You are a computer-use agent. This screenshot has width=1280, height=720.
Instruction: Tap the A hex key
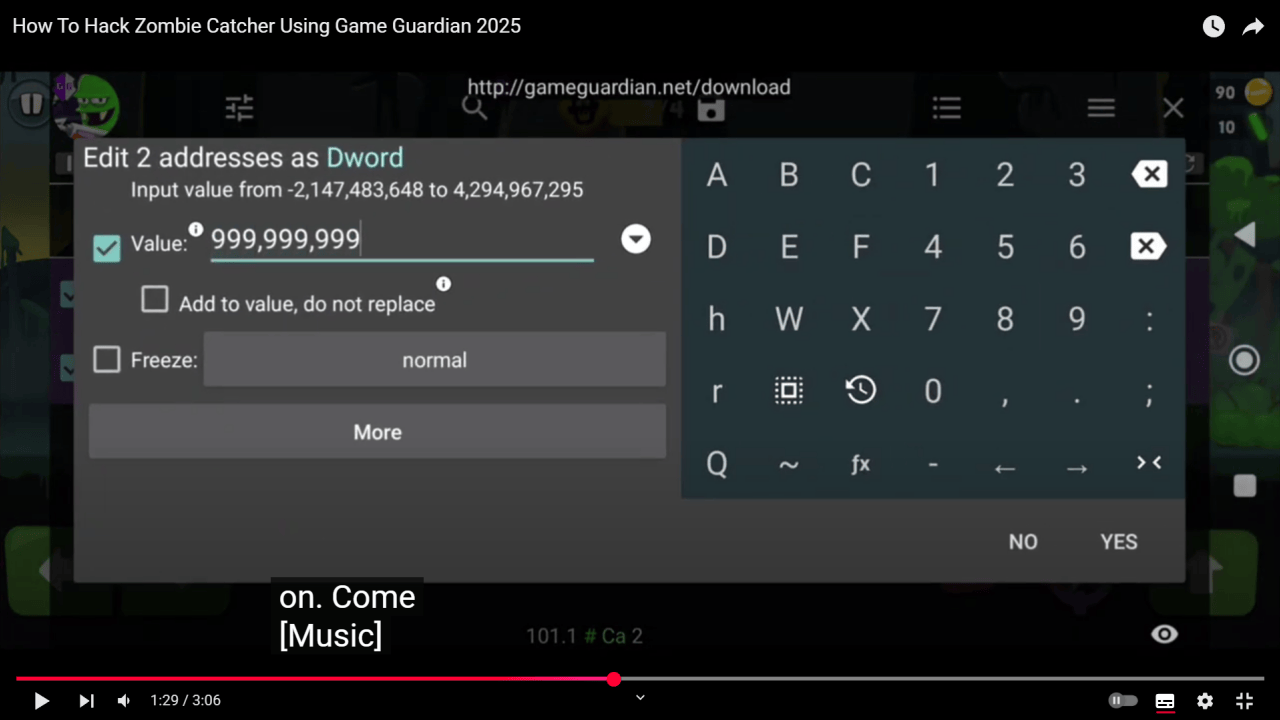[x=717, y=175]
